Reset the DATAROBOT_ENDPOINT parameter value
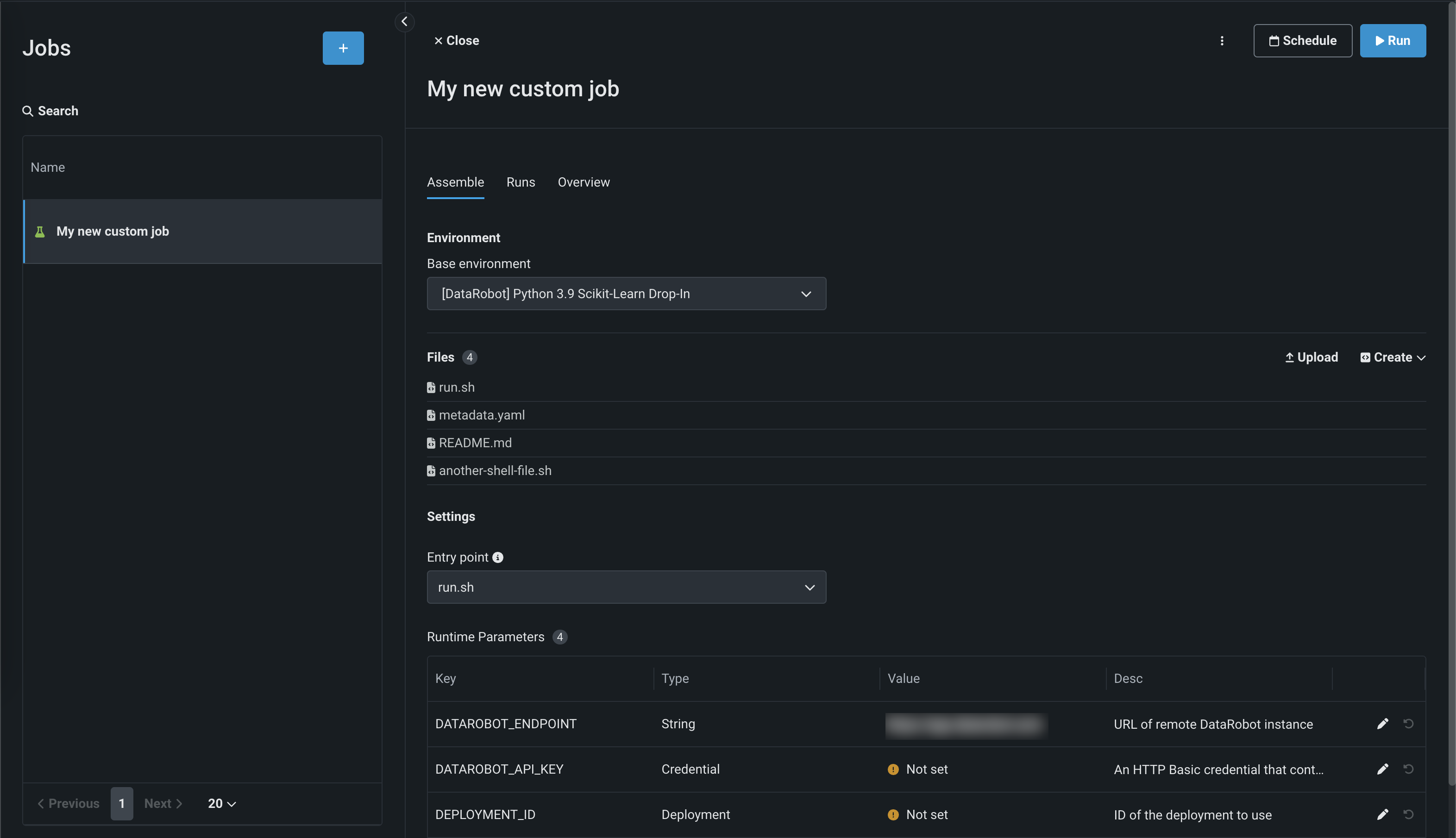Image resolution: width=1456 pixels, height=838 pixels. [x=1408, y=724]
